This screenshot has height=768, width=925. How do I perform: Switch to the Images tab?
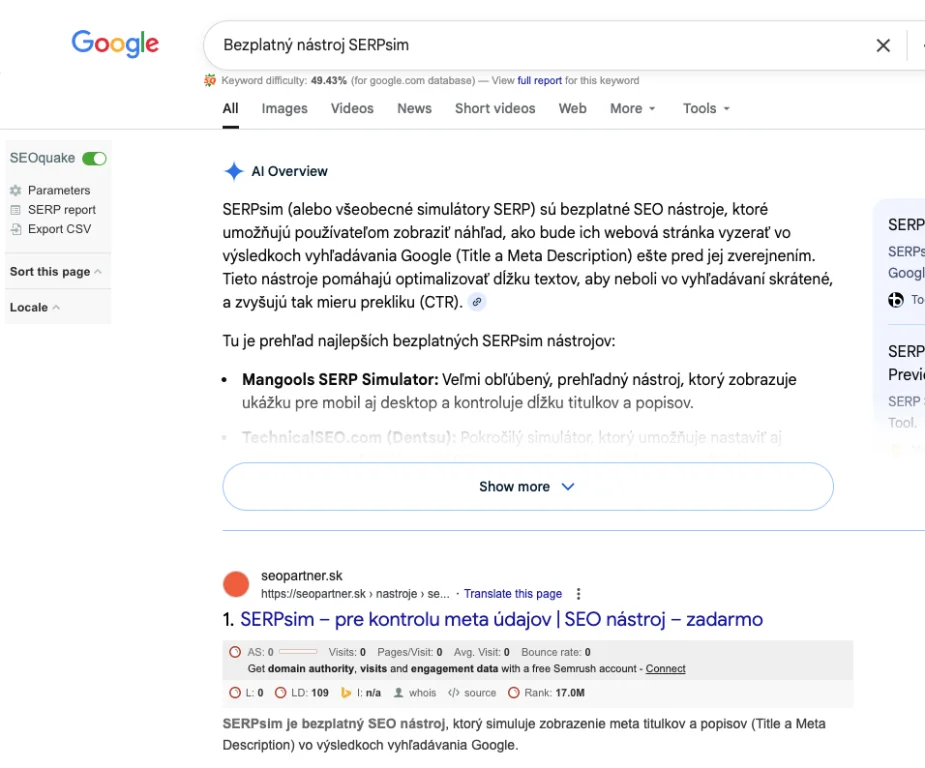click(x=284, y=108)
